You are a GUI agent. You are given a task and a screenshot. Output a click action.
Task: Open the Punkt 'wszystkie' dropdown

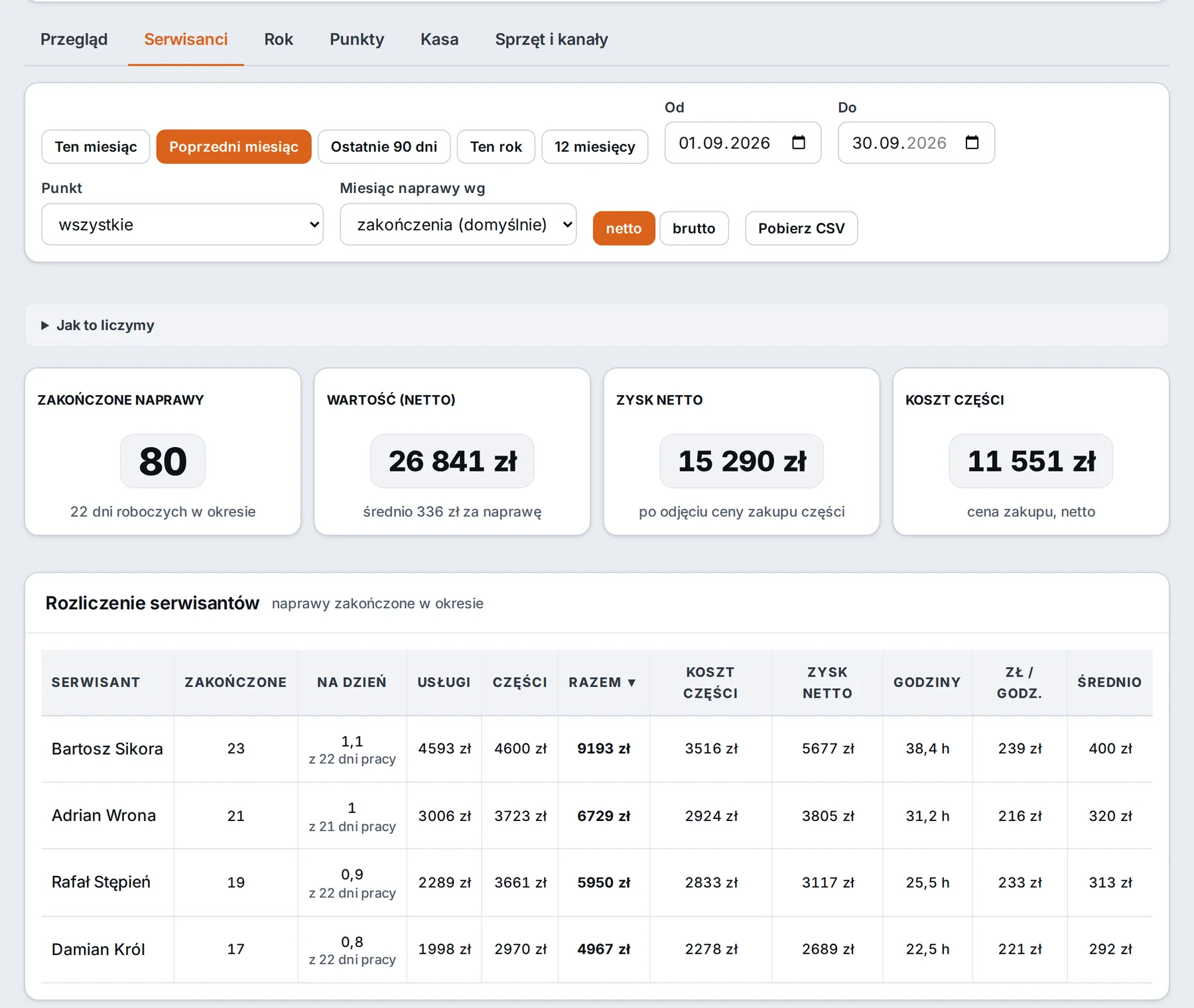182,224
